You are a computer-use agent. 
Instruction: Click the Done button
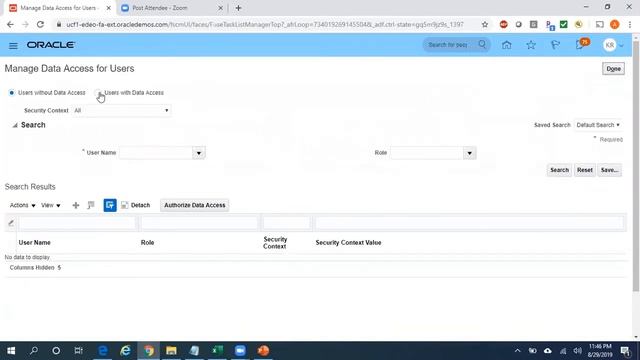(613, 69)
